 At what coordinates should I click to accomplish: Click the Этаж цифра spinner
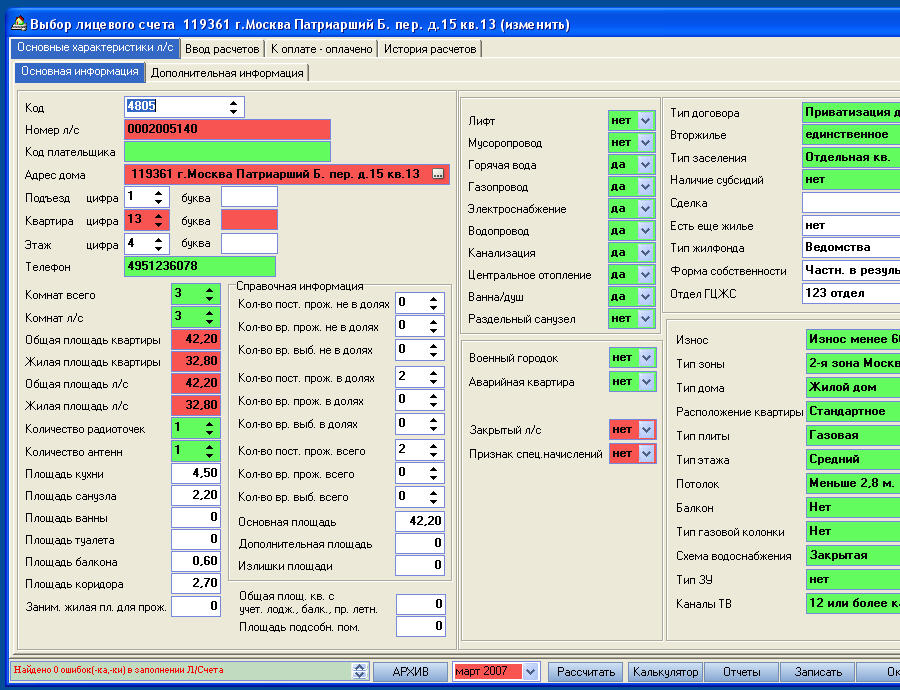[158, 244]
